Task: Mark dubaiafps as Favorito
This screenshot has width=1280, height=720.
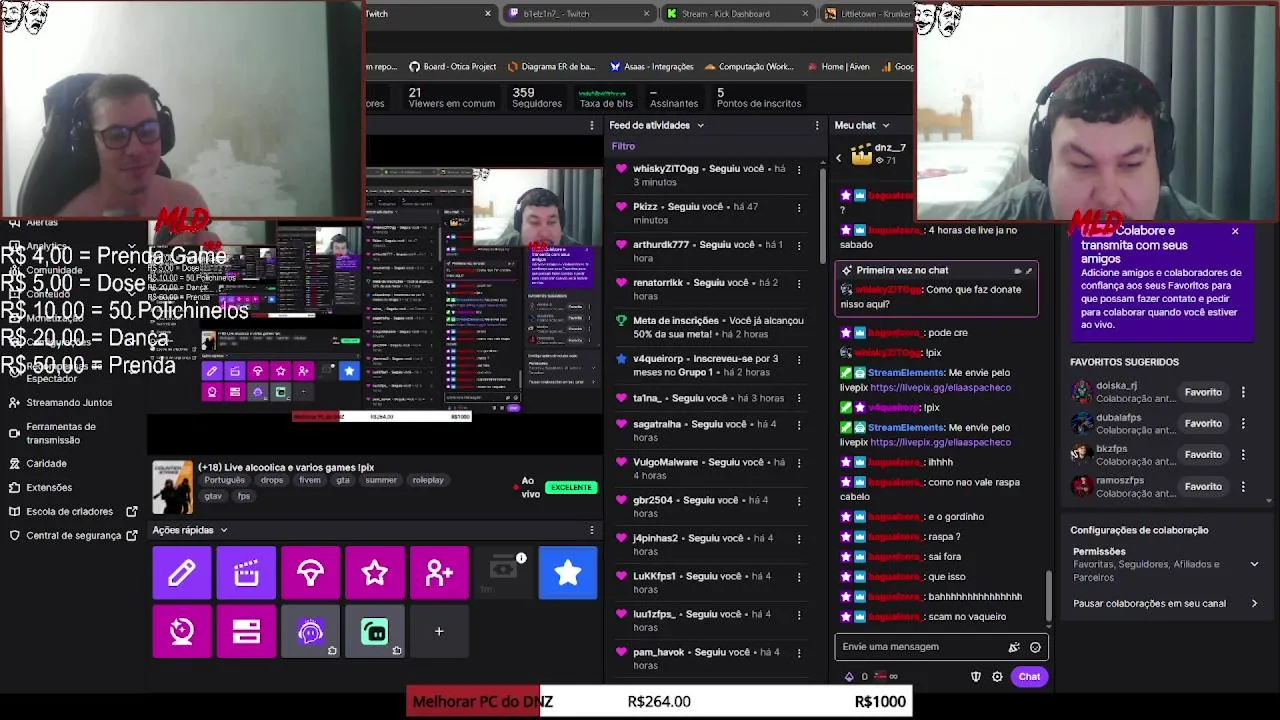Action: point(1203,424)
